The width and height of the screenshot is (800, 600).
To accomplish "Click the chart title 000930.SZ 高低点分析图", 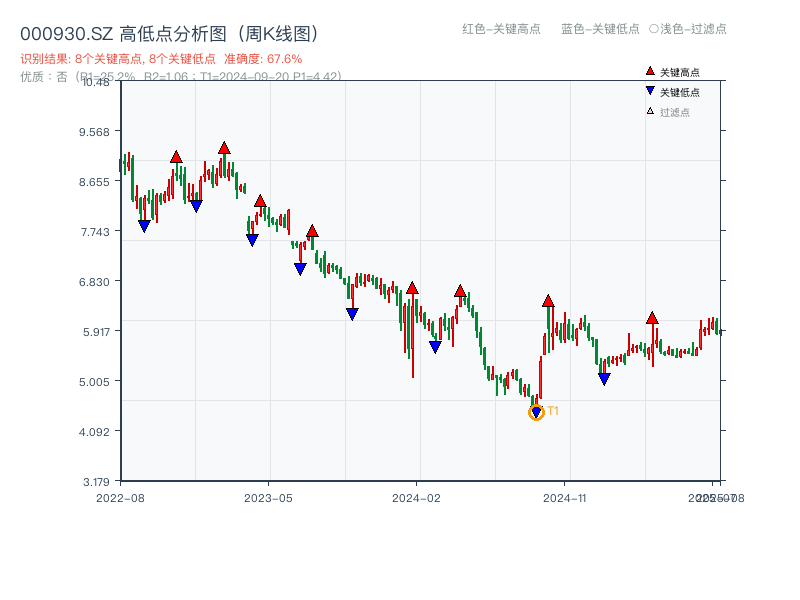I will pos(170,34).
